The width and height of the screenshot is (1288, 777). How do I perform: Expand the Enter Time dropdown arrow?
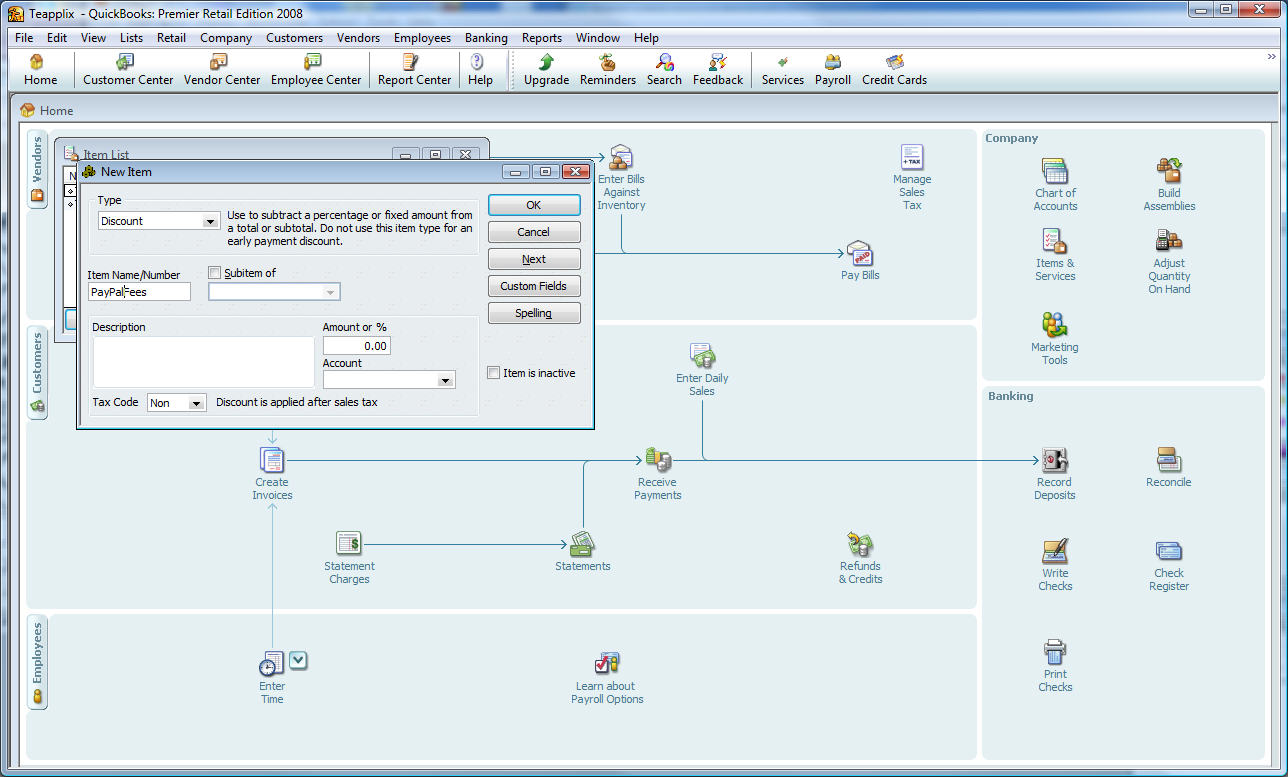(x=299, y=660)
